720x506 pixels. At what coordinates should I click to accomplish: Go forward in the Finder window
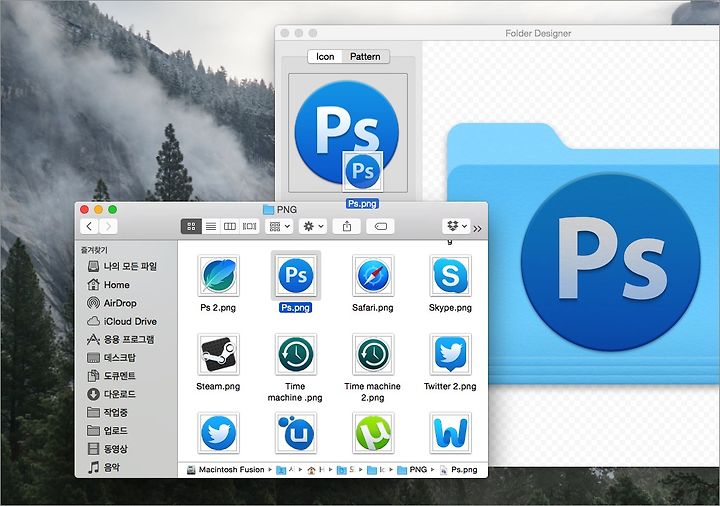(108, 226)
